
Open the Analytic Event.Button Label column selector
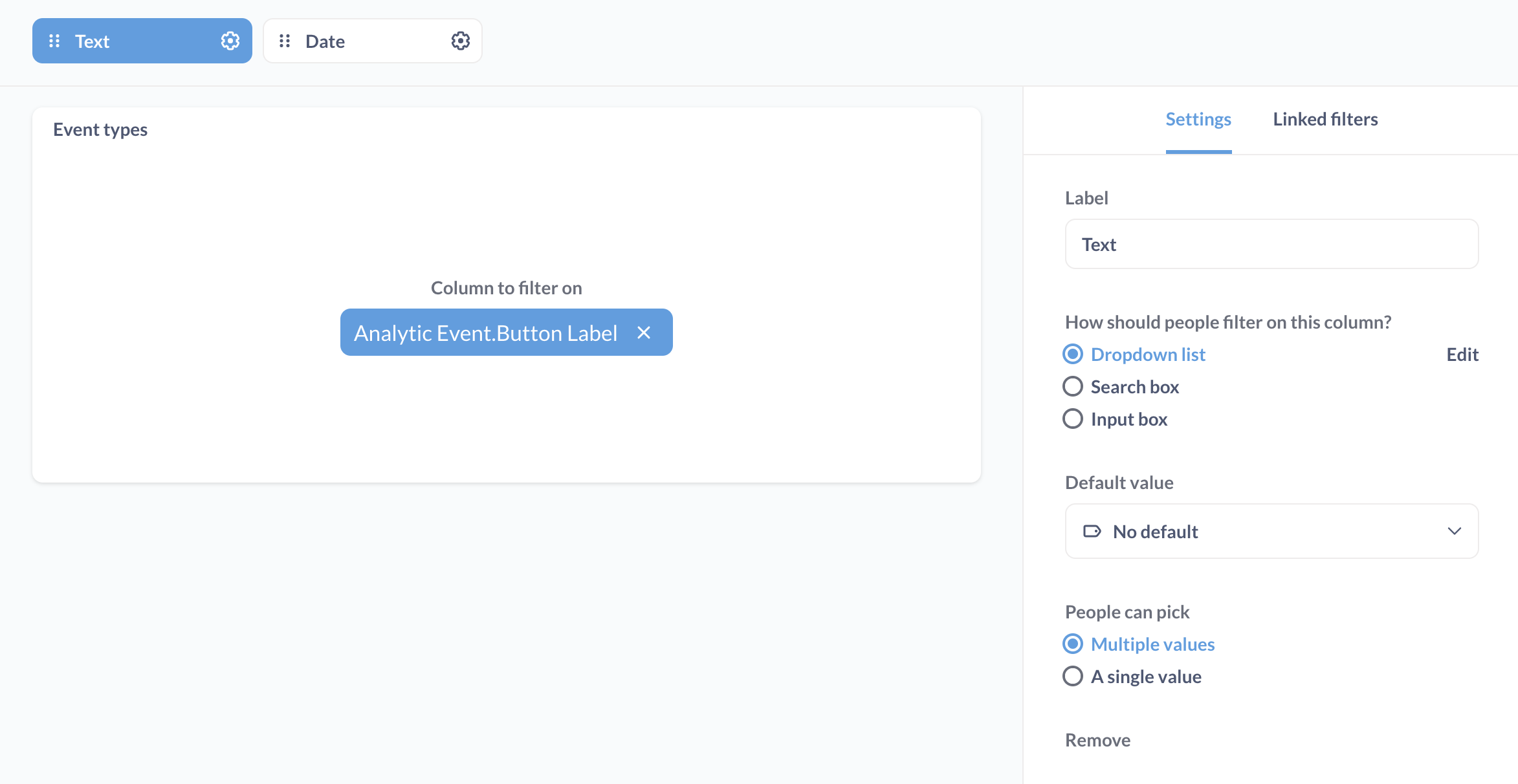coord(485,332)
